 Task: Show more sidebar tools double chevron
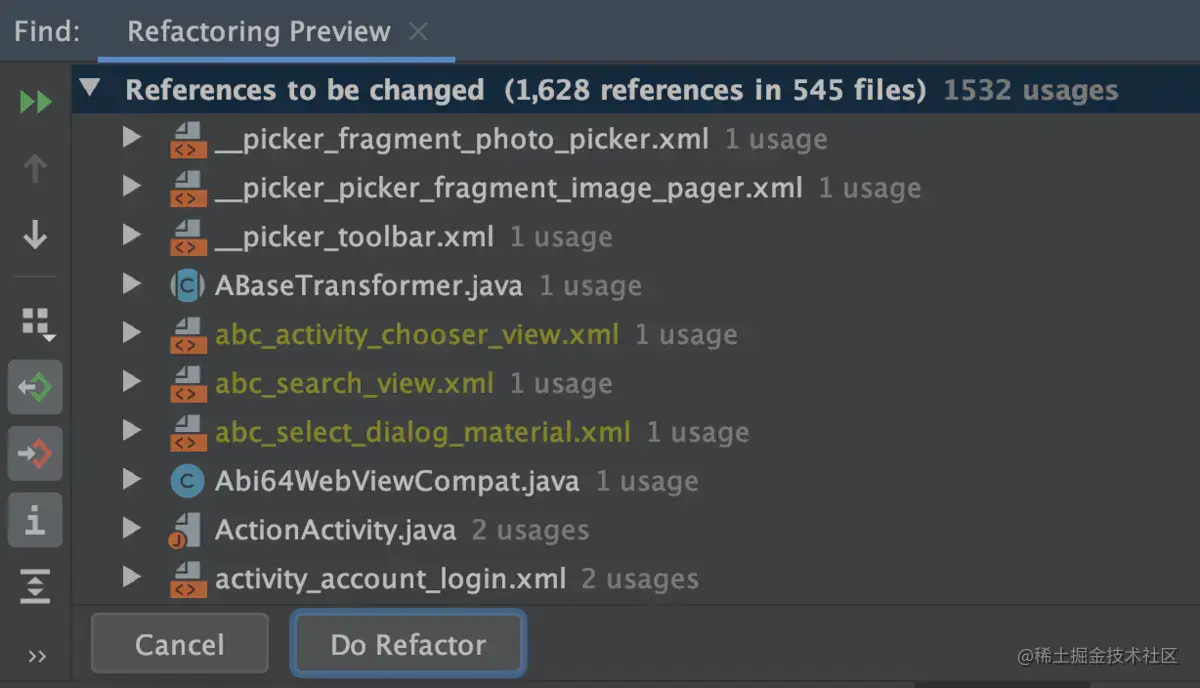38,657
